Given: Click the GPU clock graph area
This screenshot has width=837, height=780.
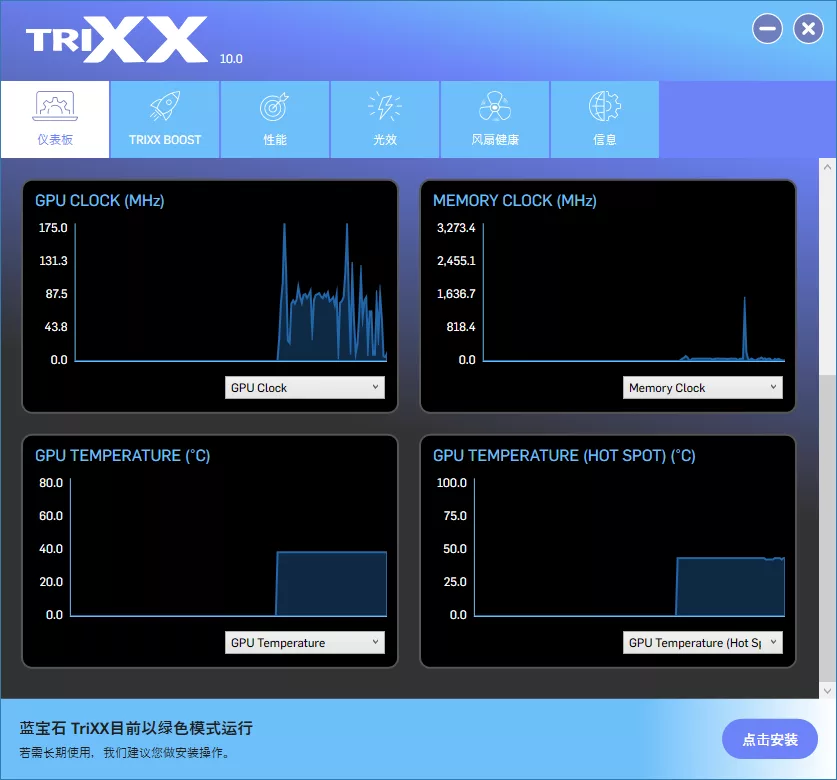Looking at the screenshot, I should 231,292.
